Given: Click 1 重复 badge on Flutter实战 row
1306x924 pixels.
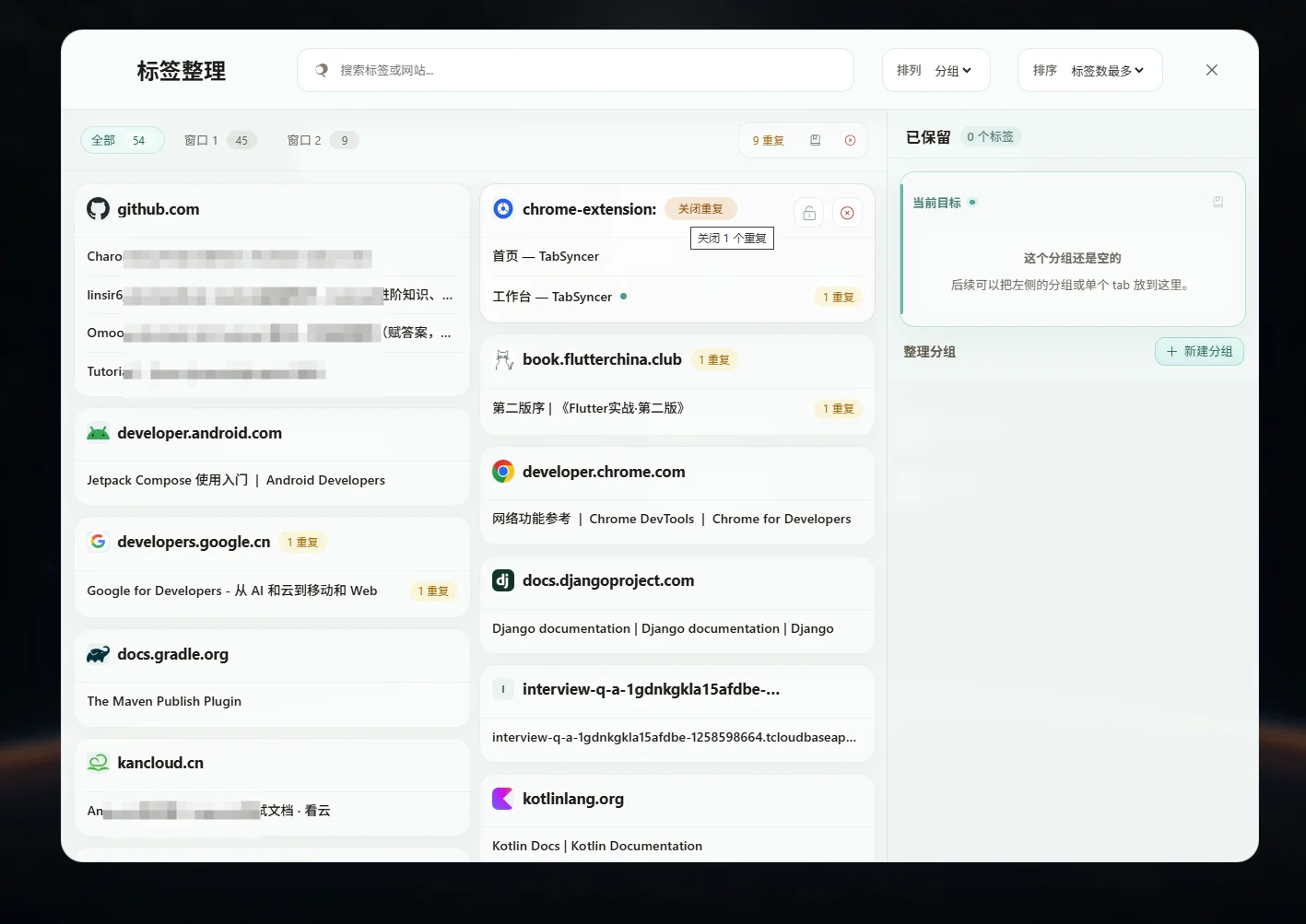Looking at the screenshot, I should [839, 409].
